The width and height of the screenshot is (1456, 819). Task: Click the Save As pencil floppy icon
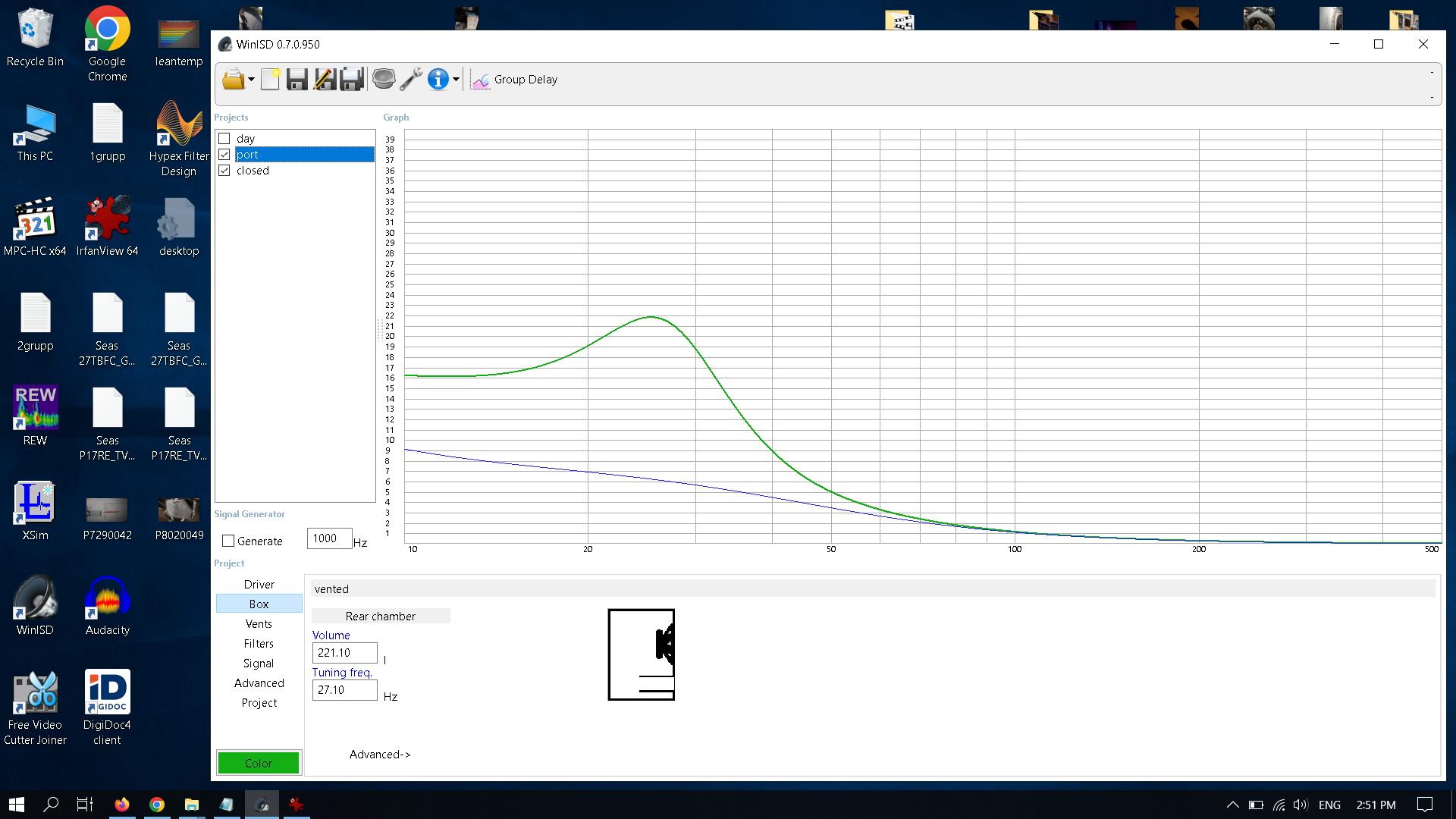[x=325, y=80]
